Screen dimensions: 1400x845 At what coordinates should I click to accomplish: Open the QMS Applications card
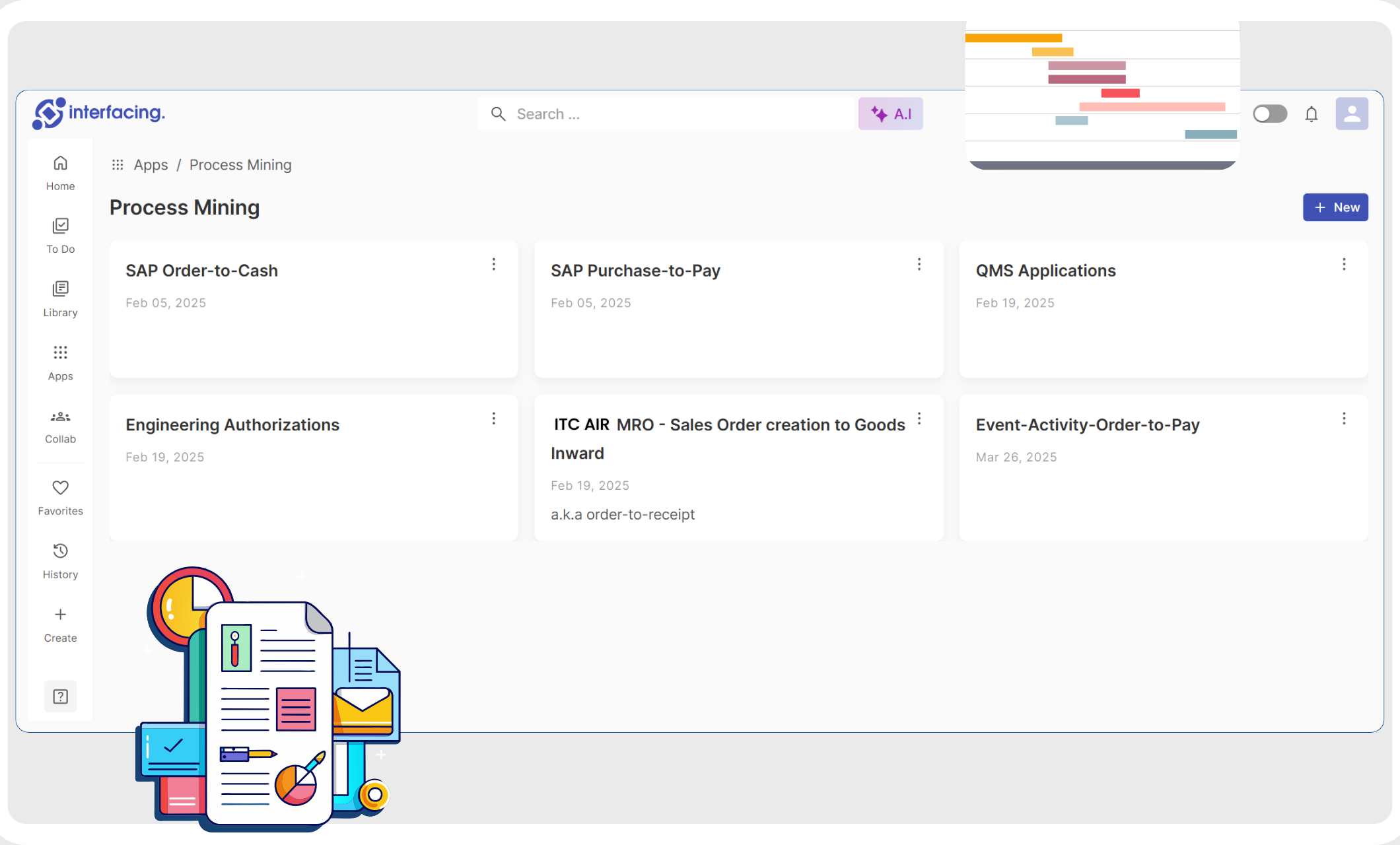point(1163,309)
